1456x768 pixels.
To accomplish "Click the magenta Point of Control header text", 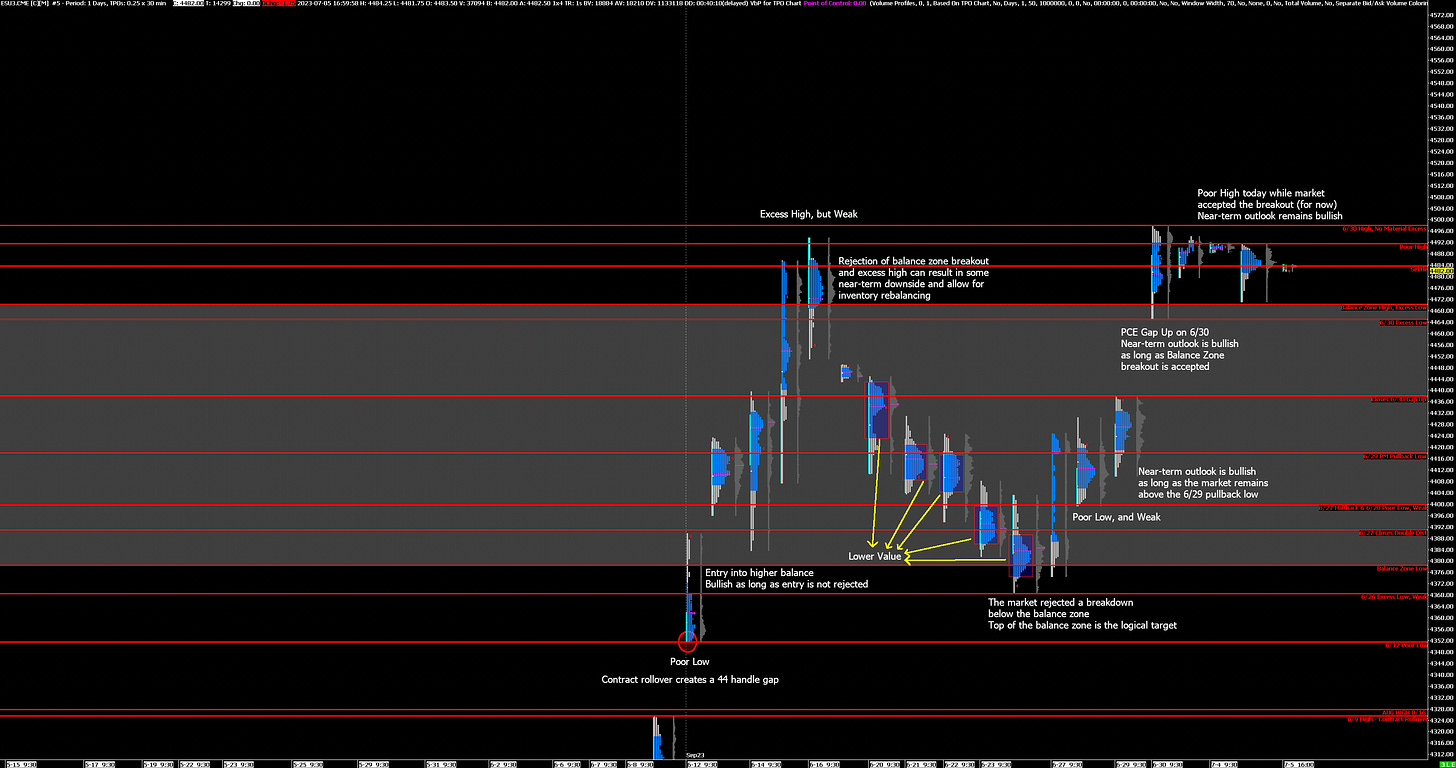I will coord(834,4).
